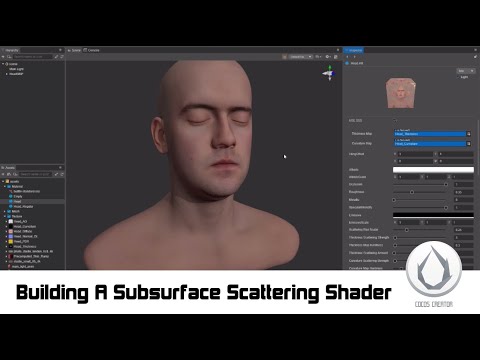The width and height of the screenshot is (480, 360).
Task: Click the Curvature Map asset field
Action: pos(430,144)
